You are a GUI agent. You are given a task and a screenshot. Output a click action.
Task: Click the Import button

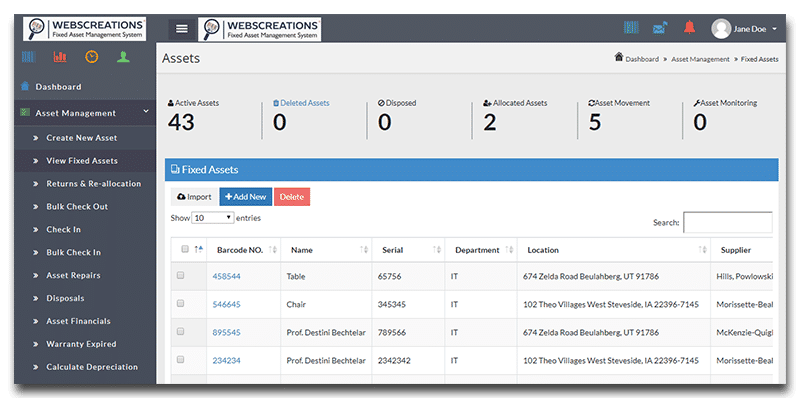point(194,197)
